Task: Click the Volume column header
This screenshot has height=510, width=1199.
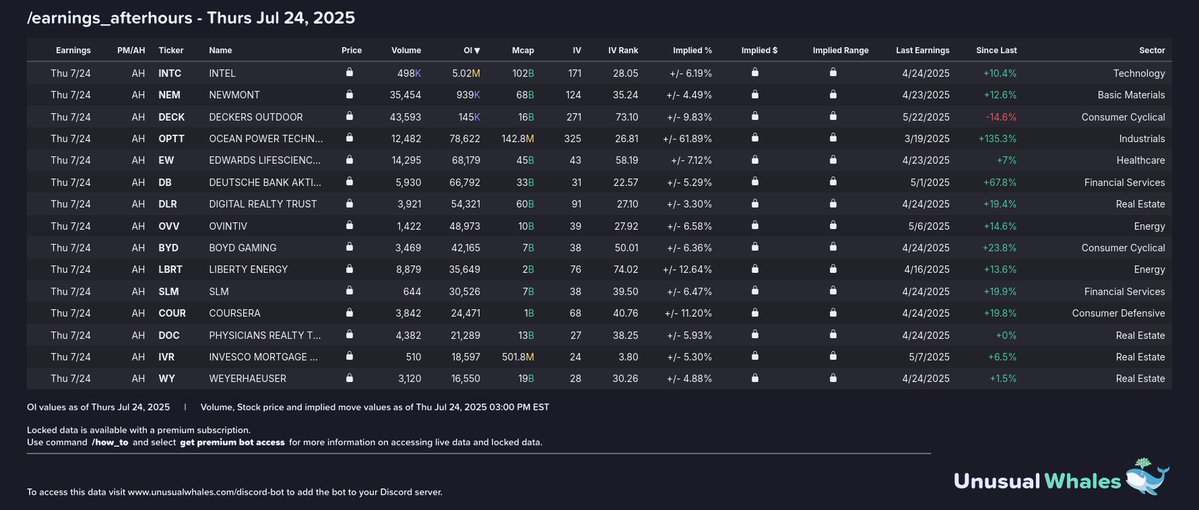Action: coord(406,50)
